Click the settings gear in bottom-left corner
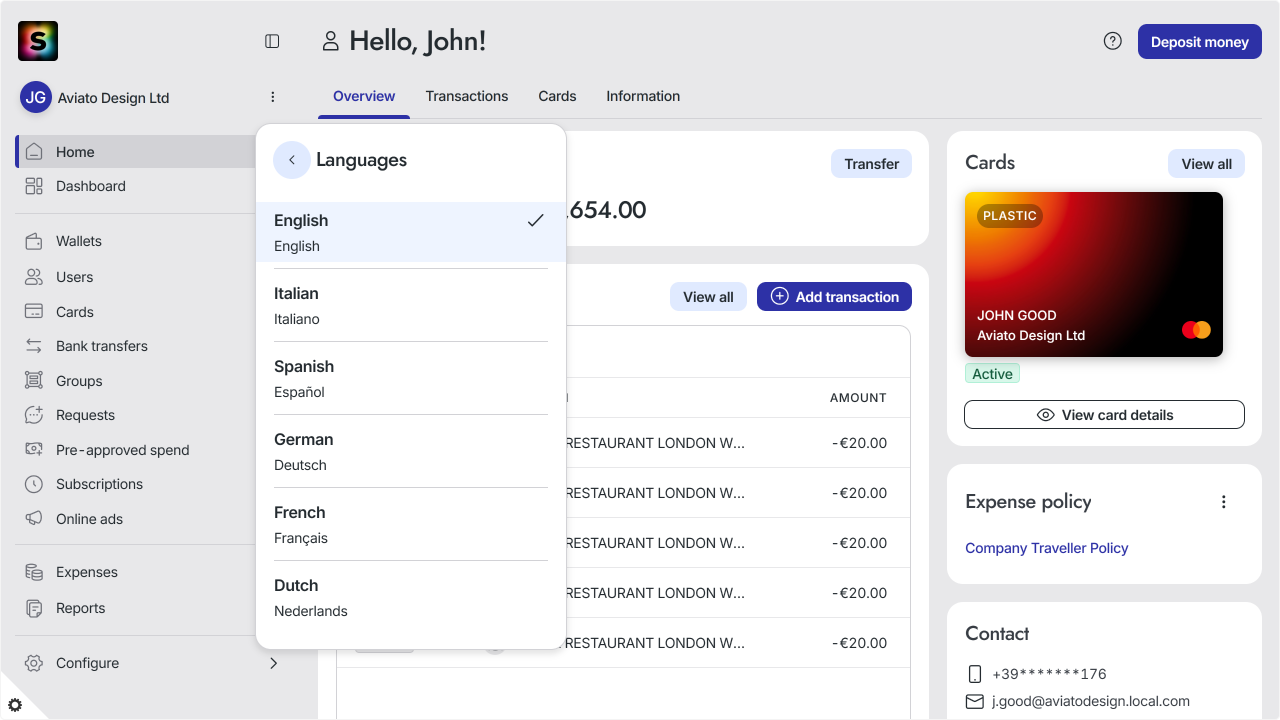Image resolution: width=1280 pixels, height=720 pixels. pyautogui.click(x=15, y=705)
